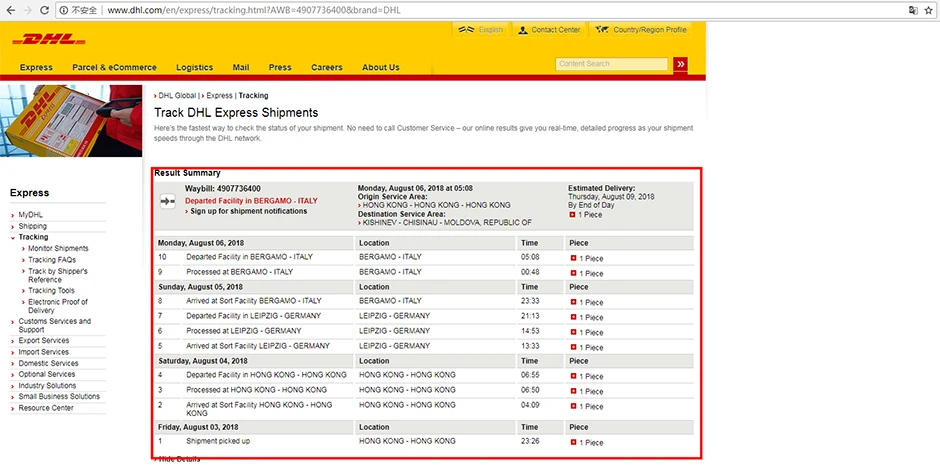Open the Contact Center button
Viewport: 940px width, 470px height.
[x=550, y=30]
